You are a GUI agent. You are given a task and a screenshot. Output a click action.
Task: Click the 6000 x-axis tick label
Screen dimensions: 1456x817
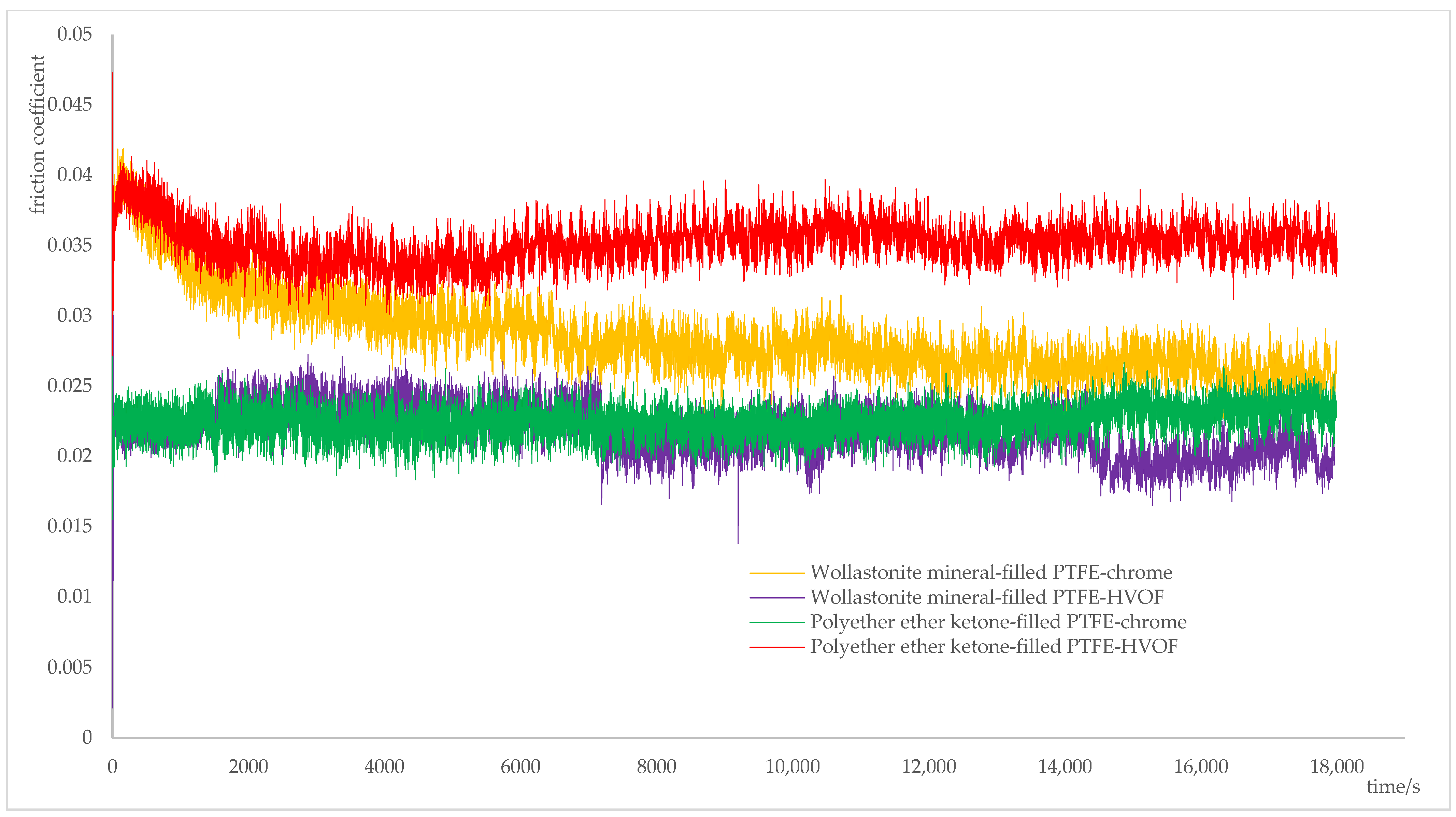pyautogui.click(x=520, y=767)
